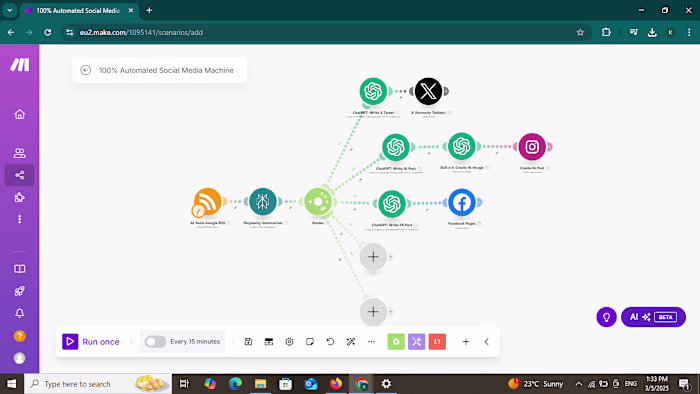Click the Make logo in the sidebar

[x=20, y=65]
